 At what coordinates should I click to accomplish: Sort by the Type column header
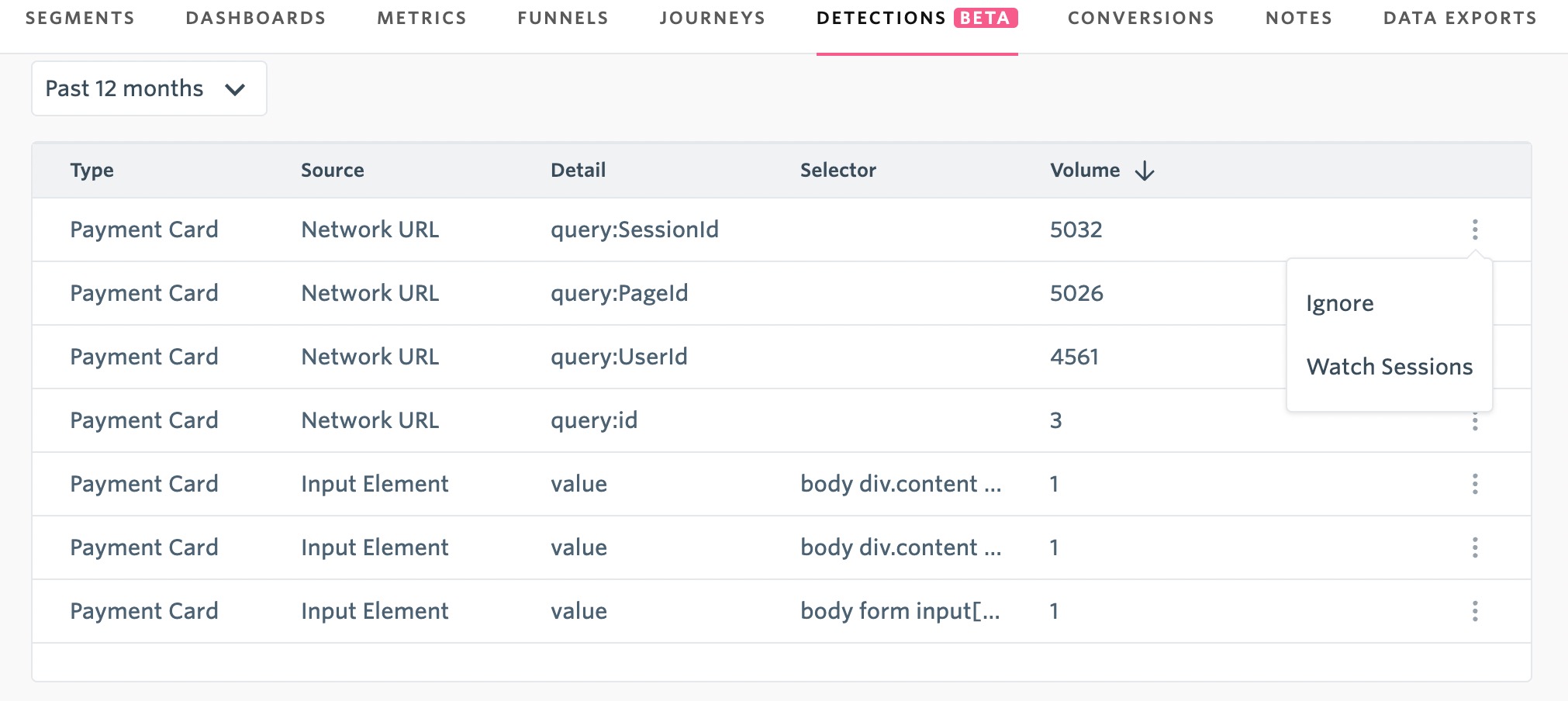coord(92,171)
